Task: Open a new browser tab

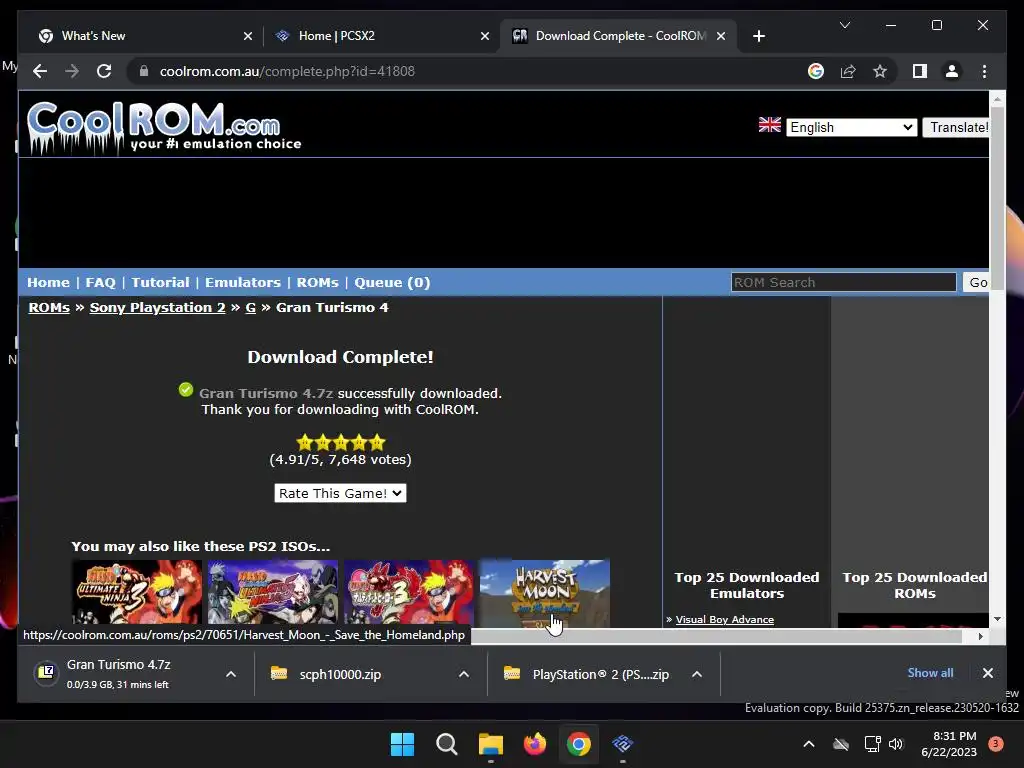Action: click(x=758, y=36)
